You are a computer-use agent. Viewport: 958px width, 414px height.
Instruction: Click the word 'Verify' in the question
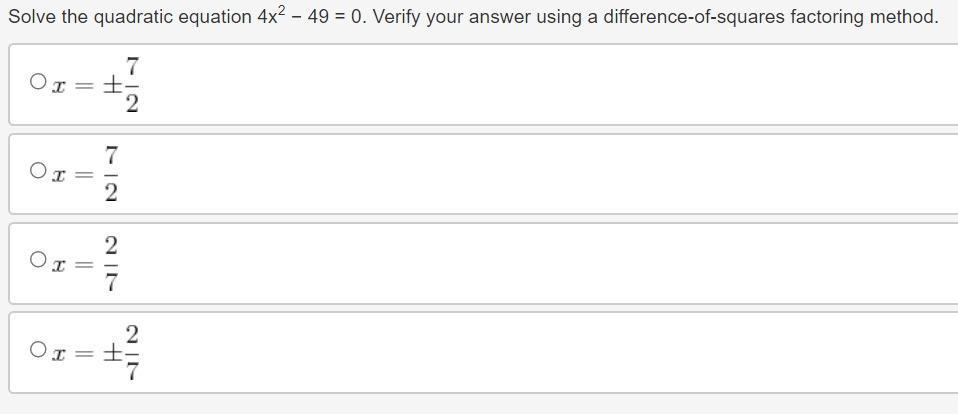[x=397, y=16]
